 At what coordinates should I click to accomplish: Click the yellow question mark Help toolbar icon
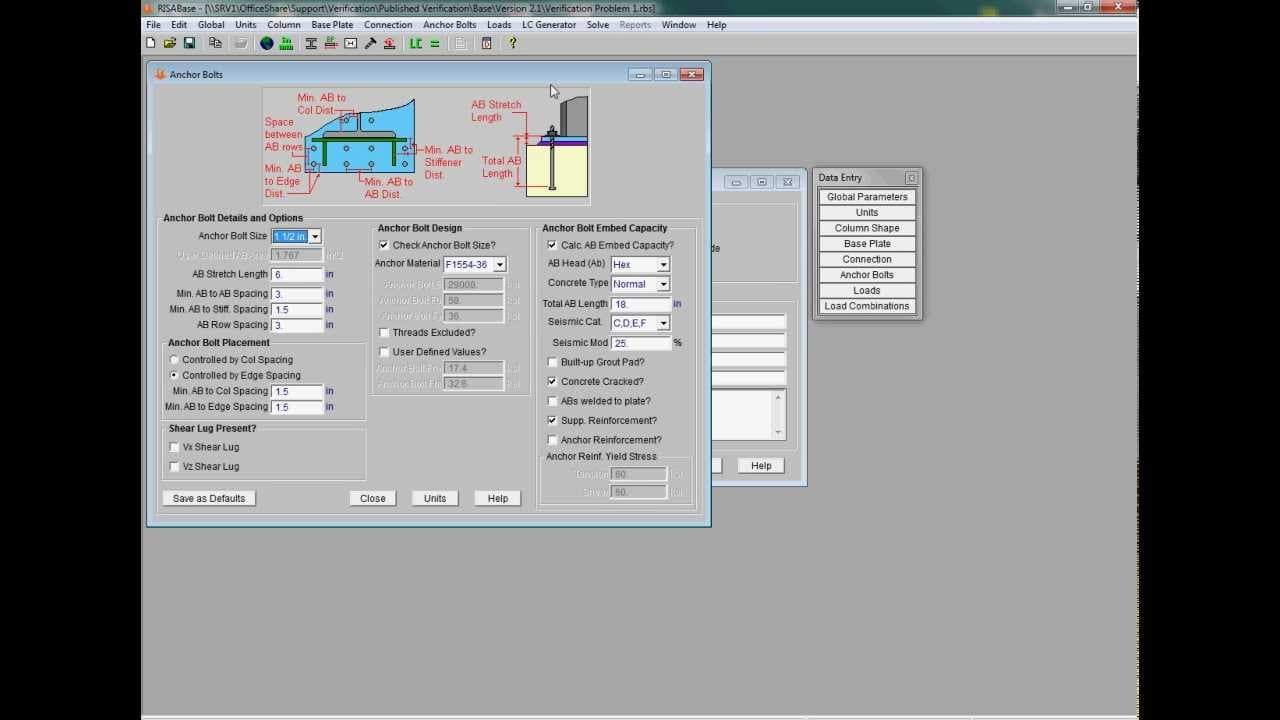click(x=513, y=43)
